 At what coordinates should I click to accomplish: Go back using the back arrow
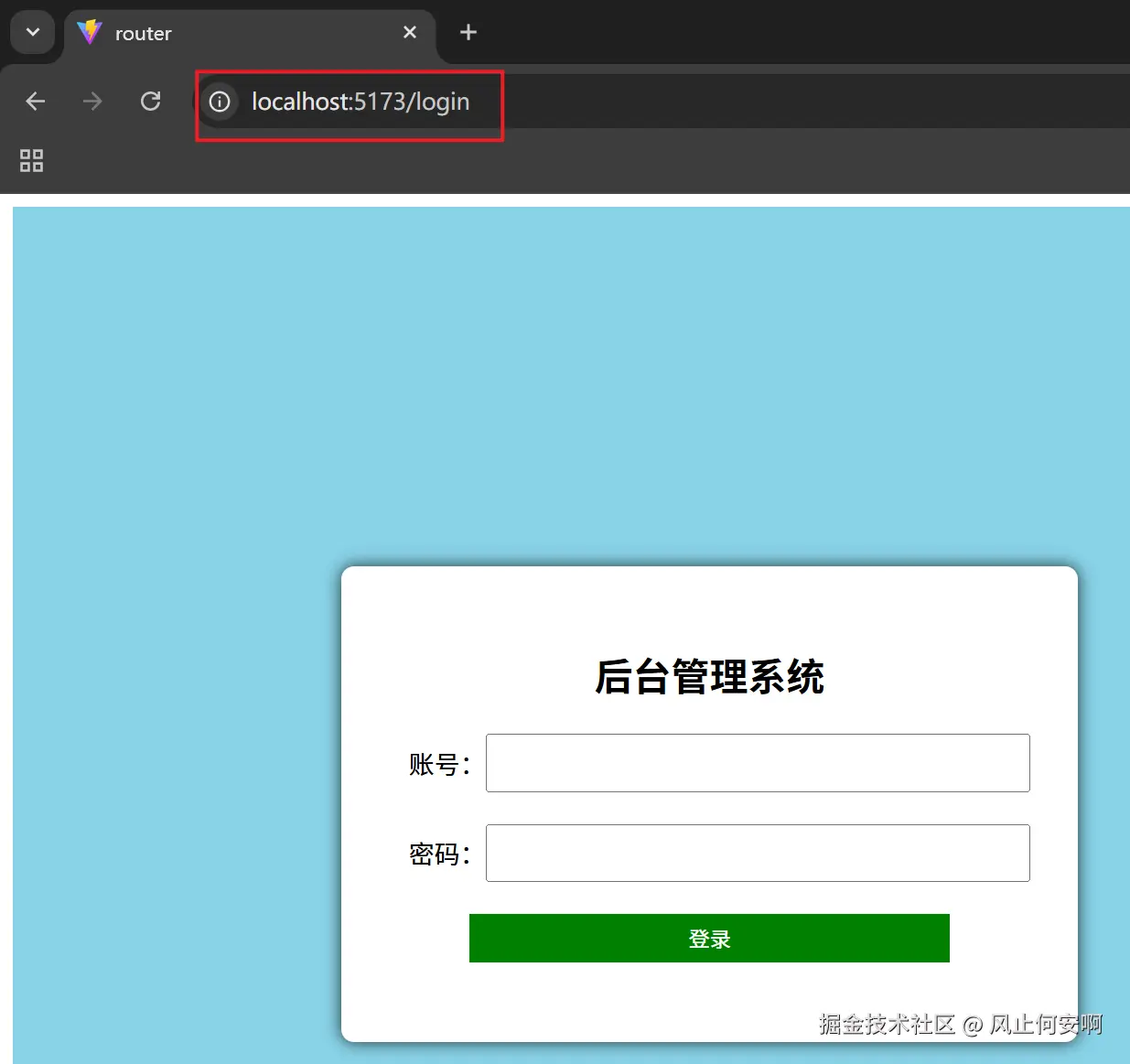[36, 102]
